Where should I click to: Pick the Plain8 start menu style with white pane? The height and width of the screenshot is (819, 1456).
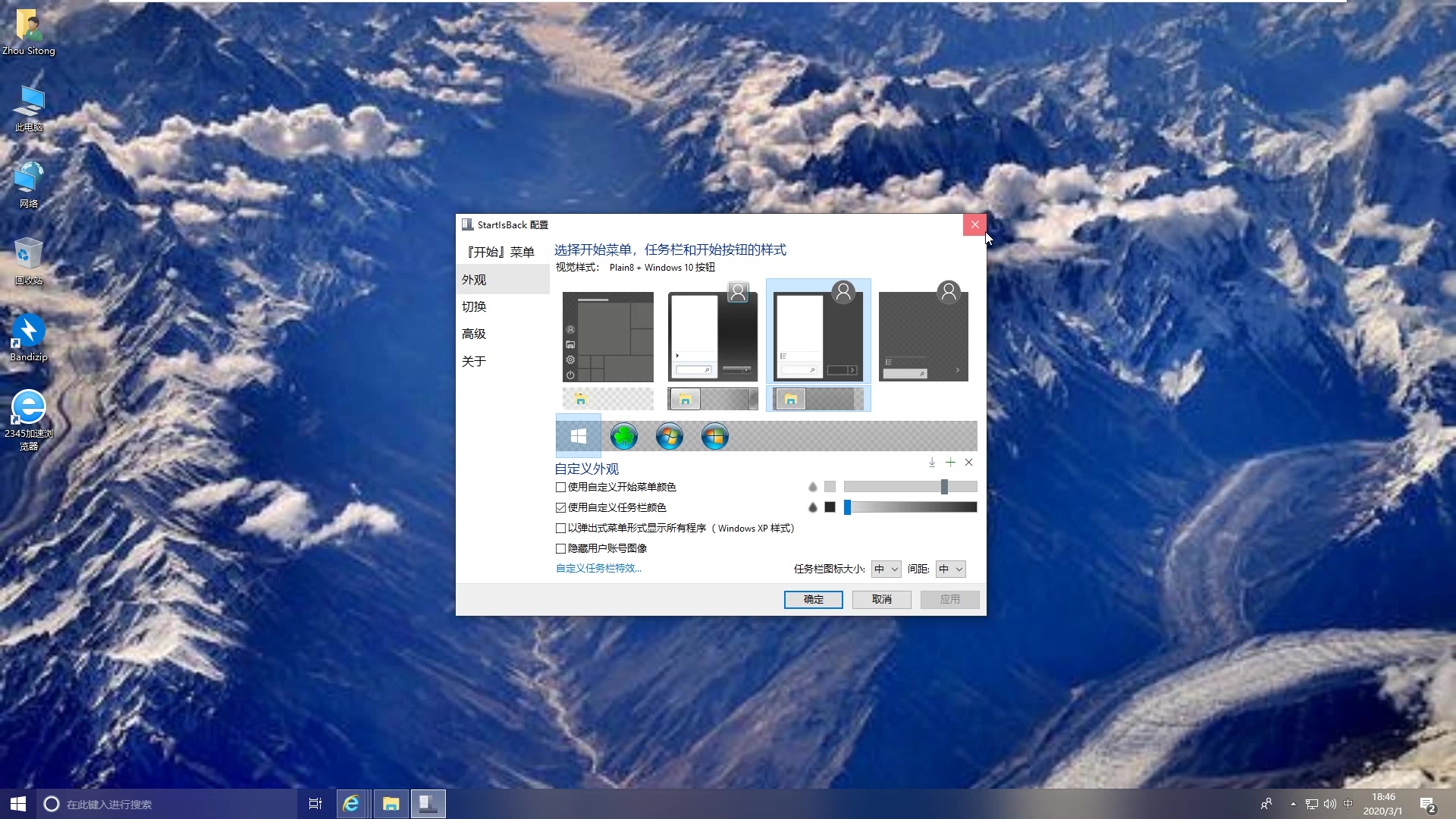818,331
